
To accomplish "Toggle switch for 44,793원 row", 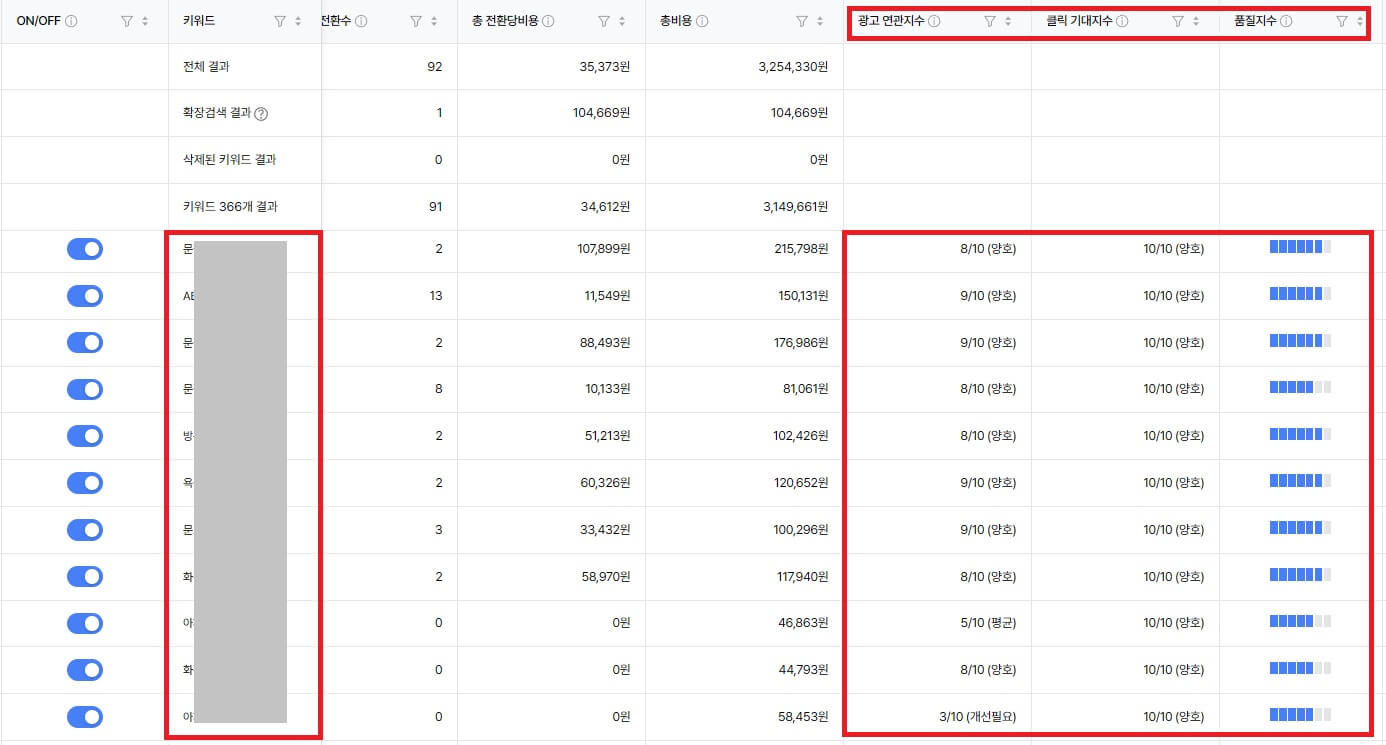I will pyautogui.click(x=85, y=669).
